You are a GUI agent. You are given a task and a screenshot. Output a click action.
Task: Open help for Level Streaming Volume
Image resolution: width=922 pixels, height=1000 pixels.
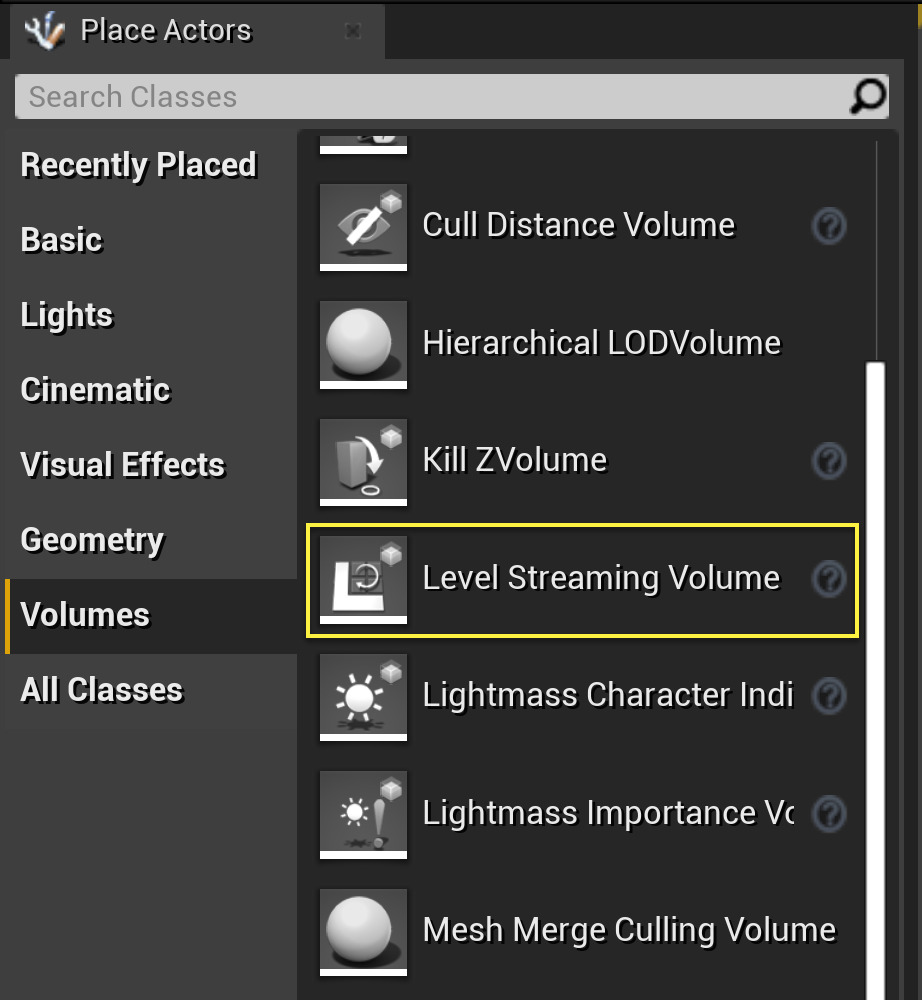pos(829,579)
